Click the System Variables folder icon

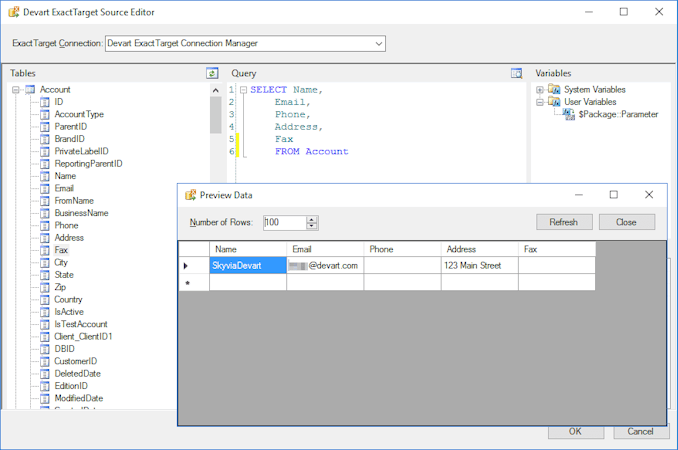[554, 89]
